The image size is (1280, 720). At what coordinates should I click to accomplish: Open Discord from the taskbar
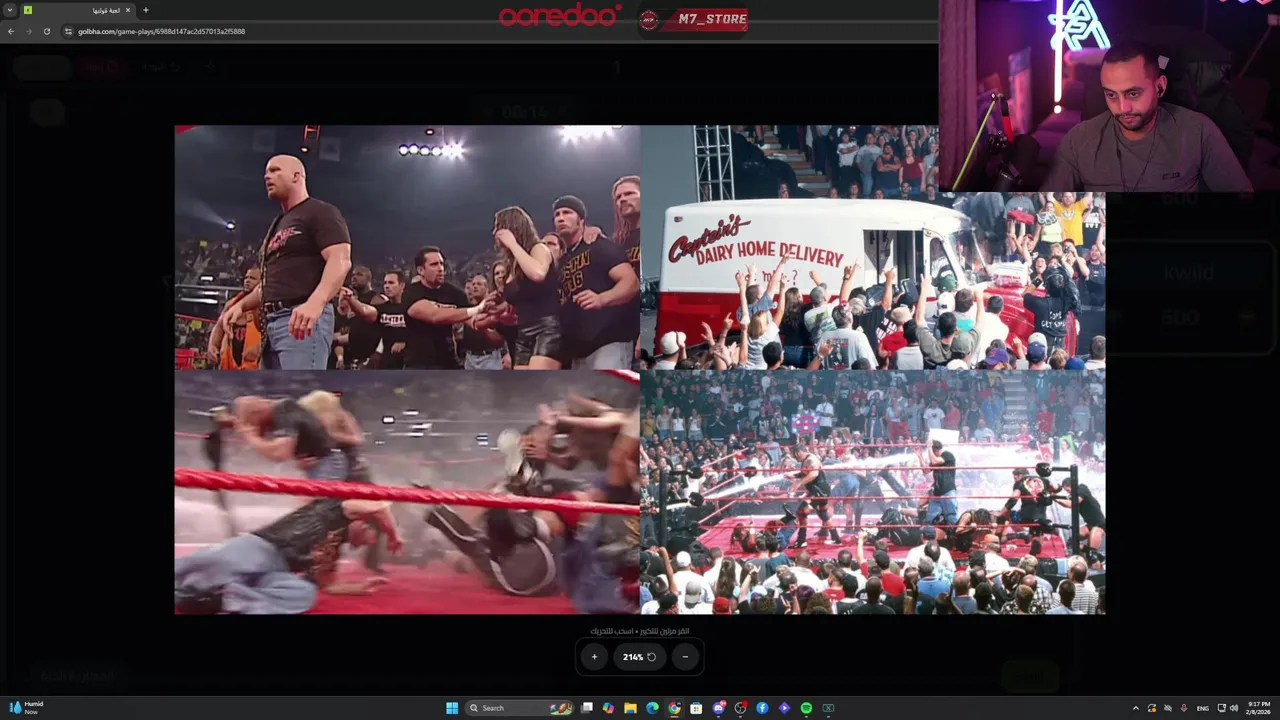pyautogui.click(x=718, y=708)
